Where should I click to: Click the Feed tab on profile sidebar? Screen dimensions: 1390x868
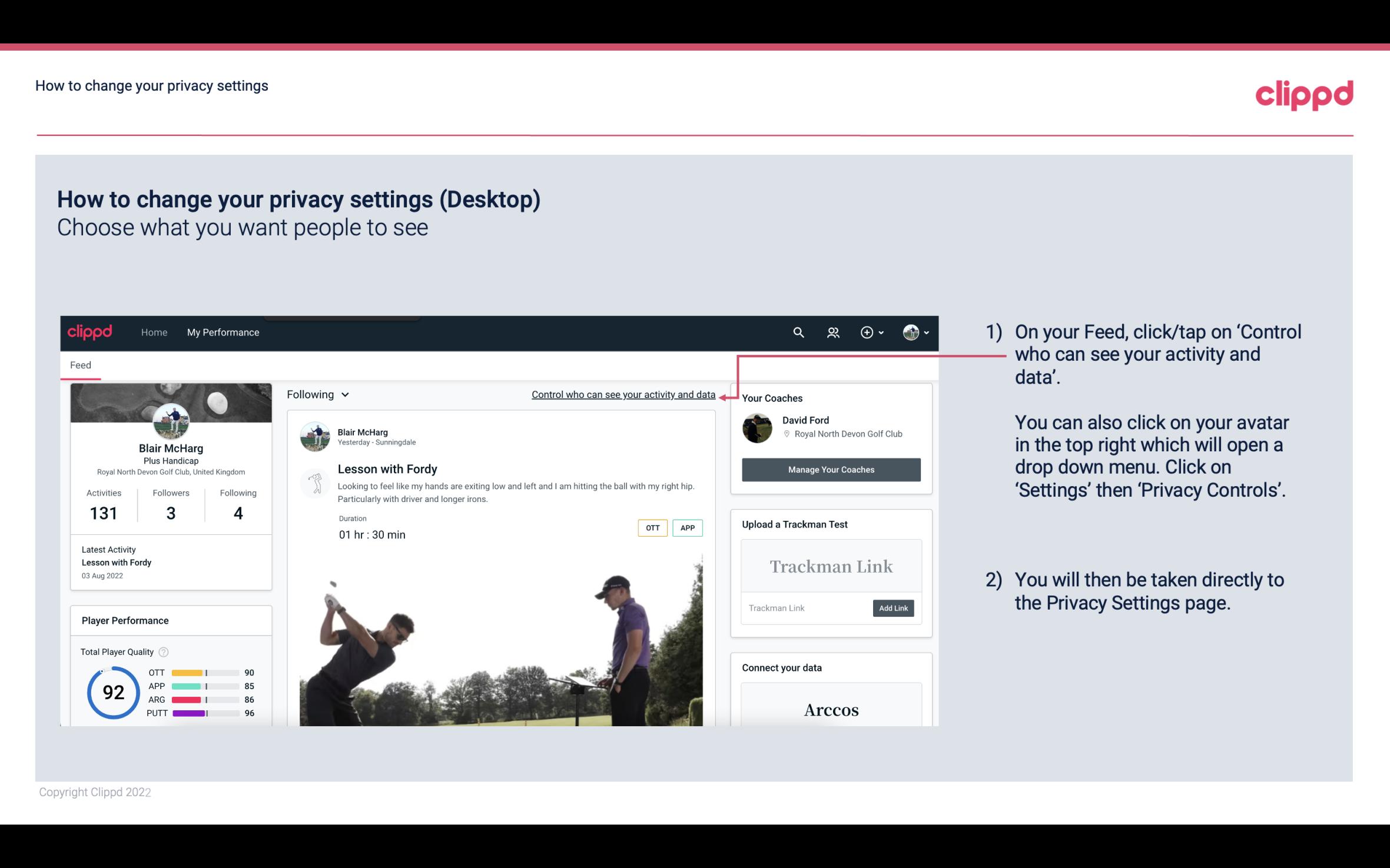tap(80, 364)
